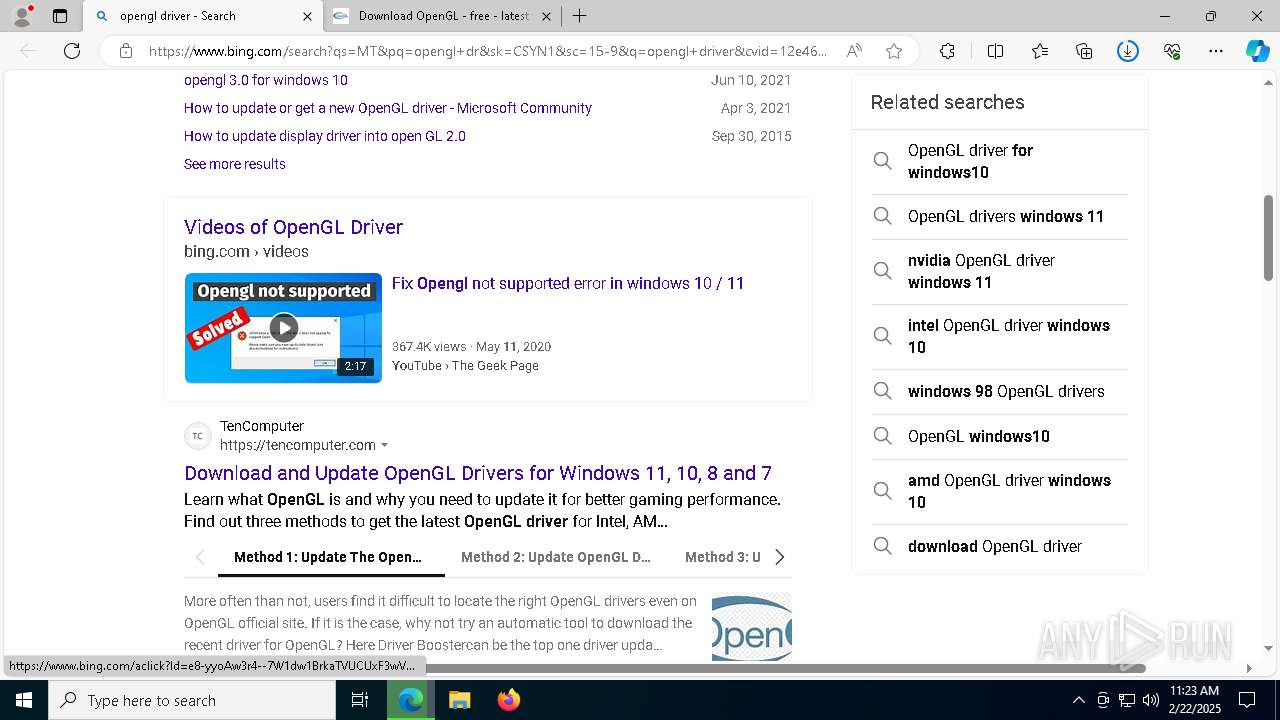The width and height of the screenshot is (1280, 720).
Task: Close the 'Download OpenGL' tab
Action: click(547, 16)
